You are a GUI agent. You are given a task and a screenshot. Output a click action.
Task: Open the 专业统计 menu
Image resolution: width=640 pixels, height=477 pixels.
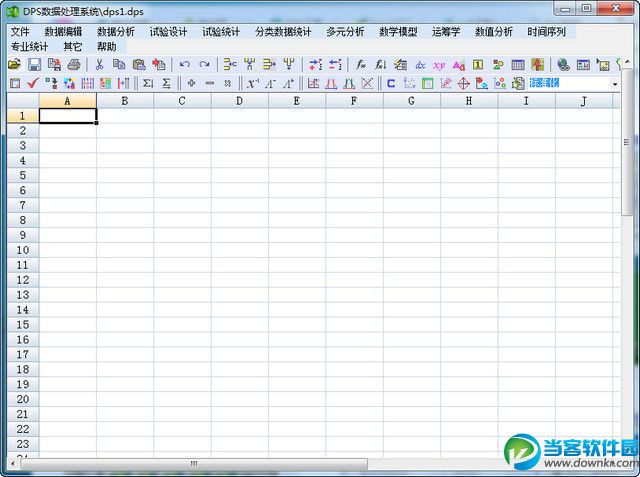point(29,47)
